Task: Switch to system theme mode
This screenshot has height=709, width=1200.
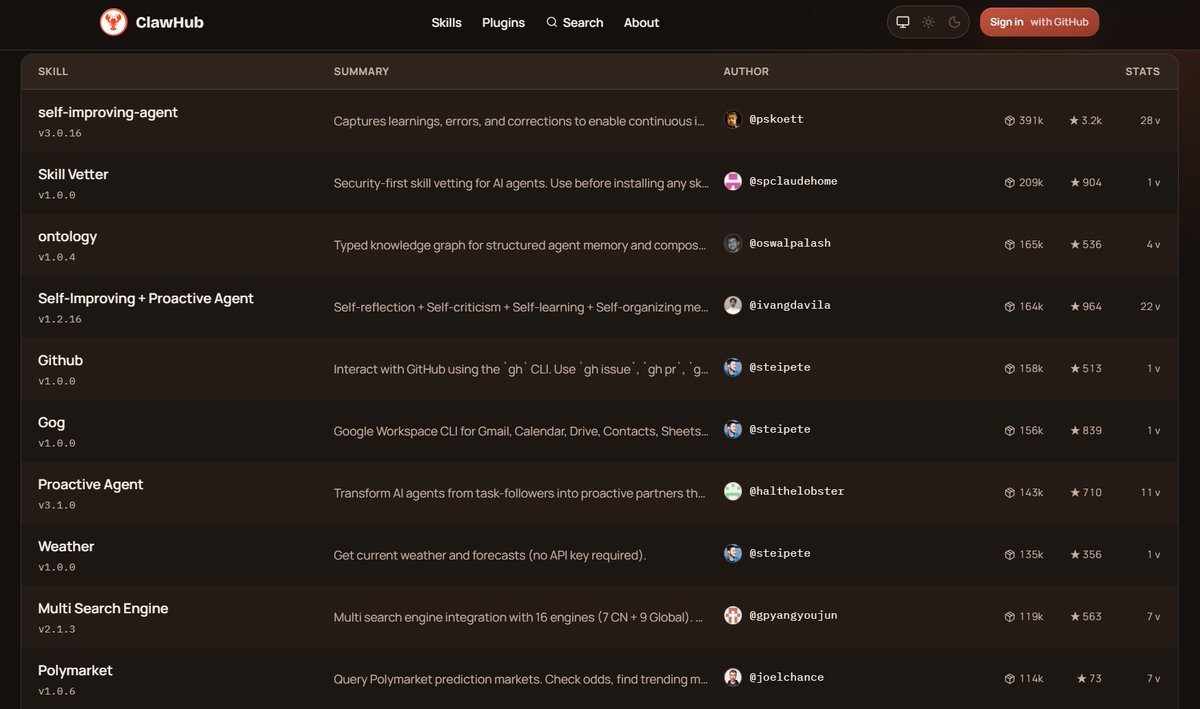Action: [x=903, y=22]
